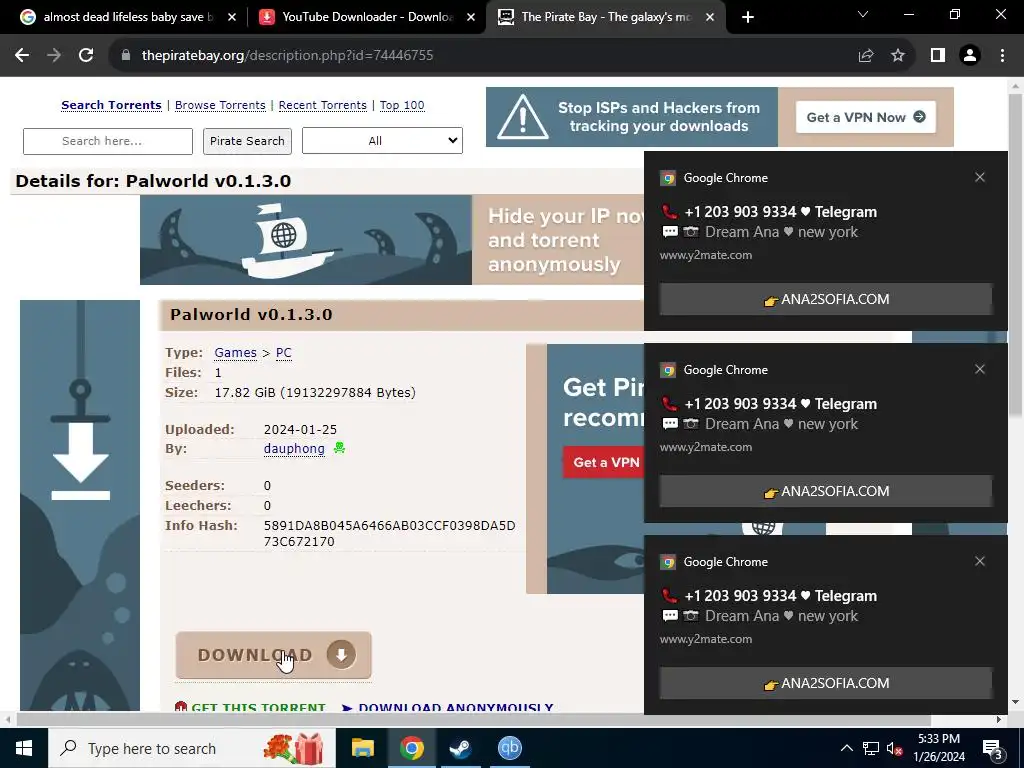
Task: Open the PC subcategory link
Action: (283, 353)
